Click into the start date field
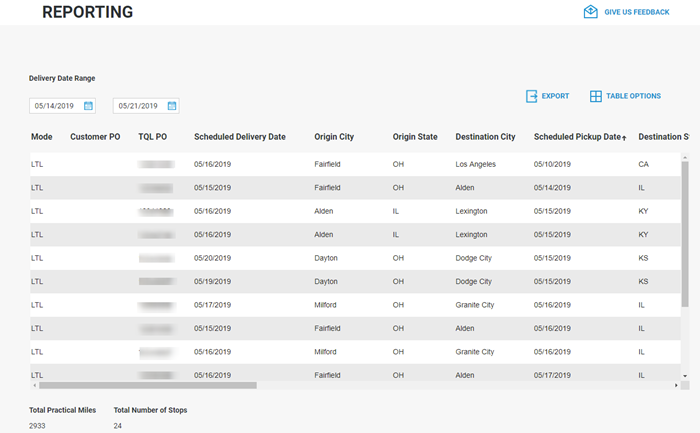This screenshot has height=433, width=700. click(55, 106)
